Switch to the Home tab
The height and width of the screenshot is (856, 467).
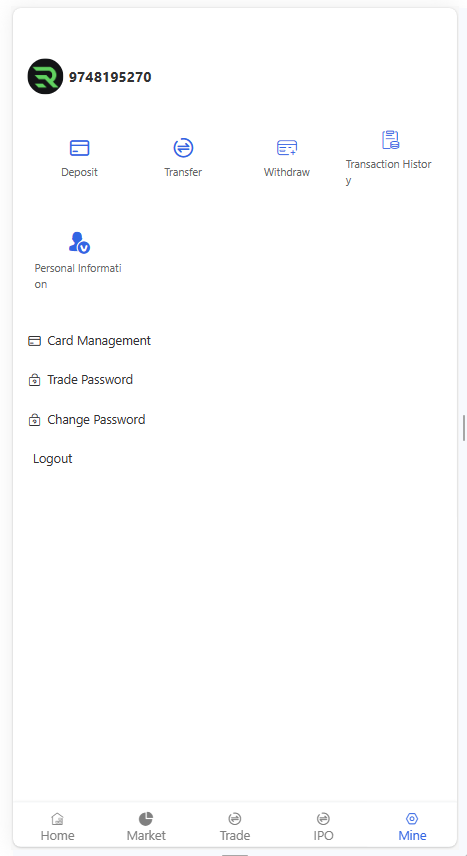[57, 827]
